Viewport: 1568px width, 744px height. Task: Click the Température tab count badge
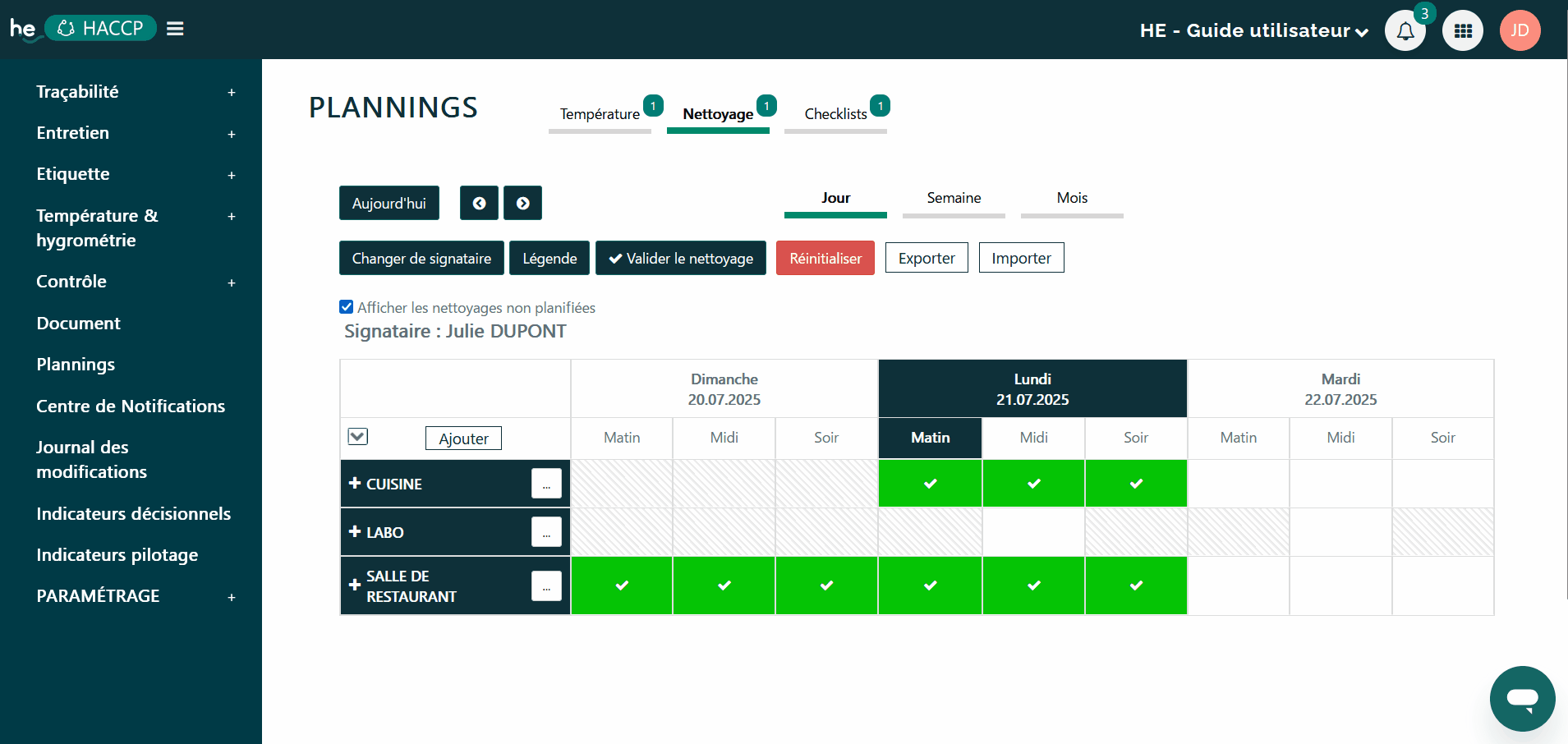point(653,106)
